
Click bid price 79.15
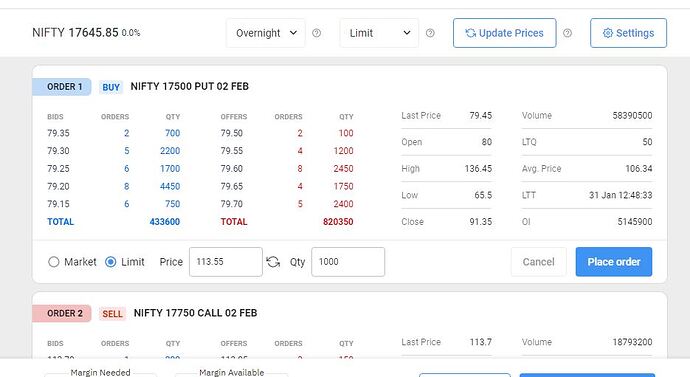point(59,204)
